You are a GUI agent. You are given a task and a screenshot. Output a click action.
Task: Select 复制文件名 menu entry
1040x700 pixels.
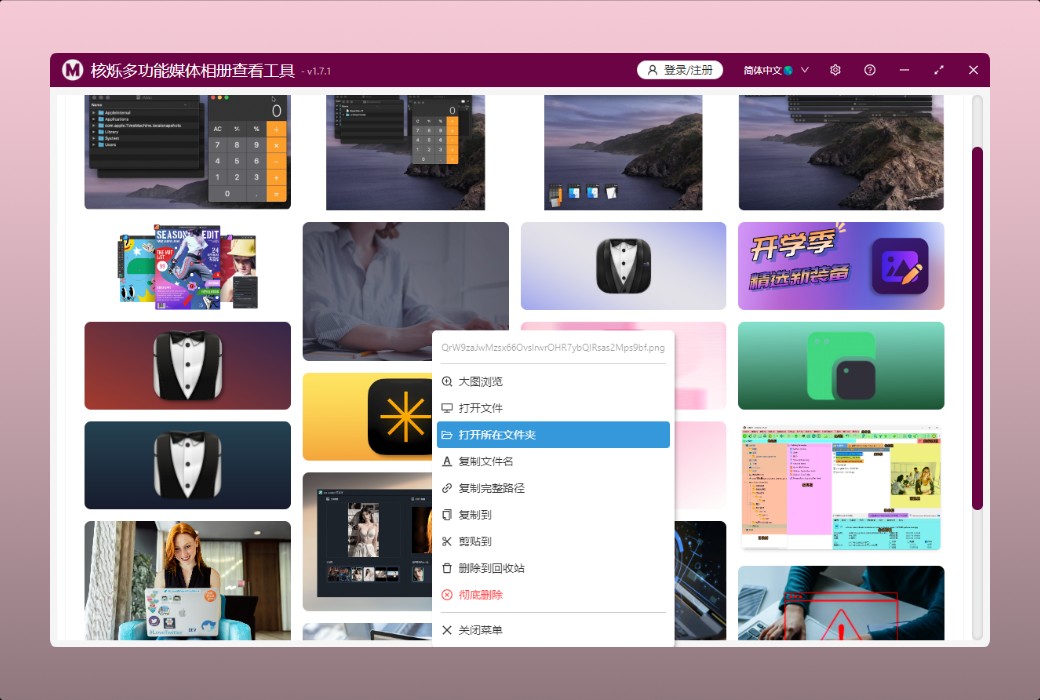point(485,461)
